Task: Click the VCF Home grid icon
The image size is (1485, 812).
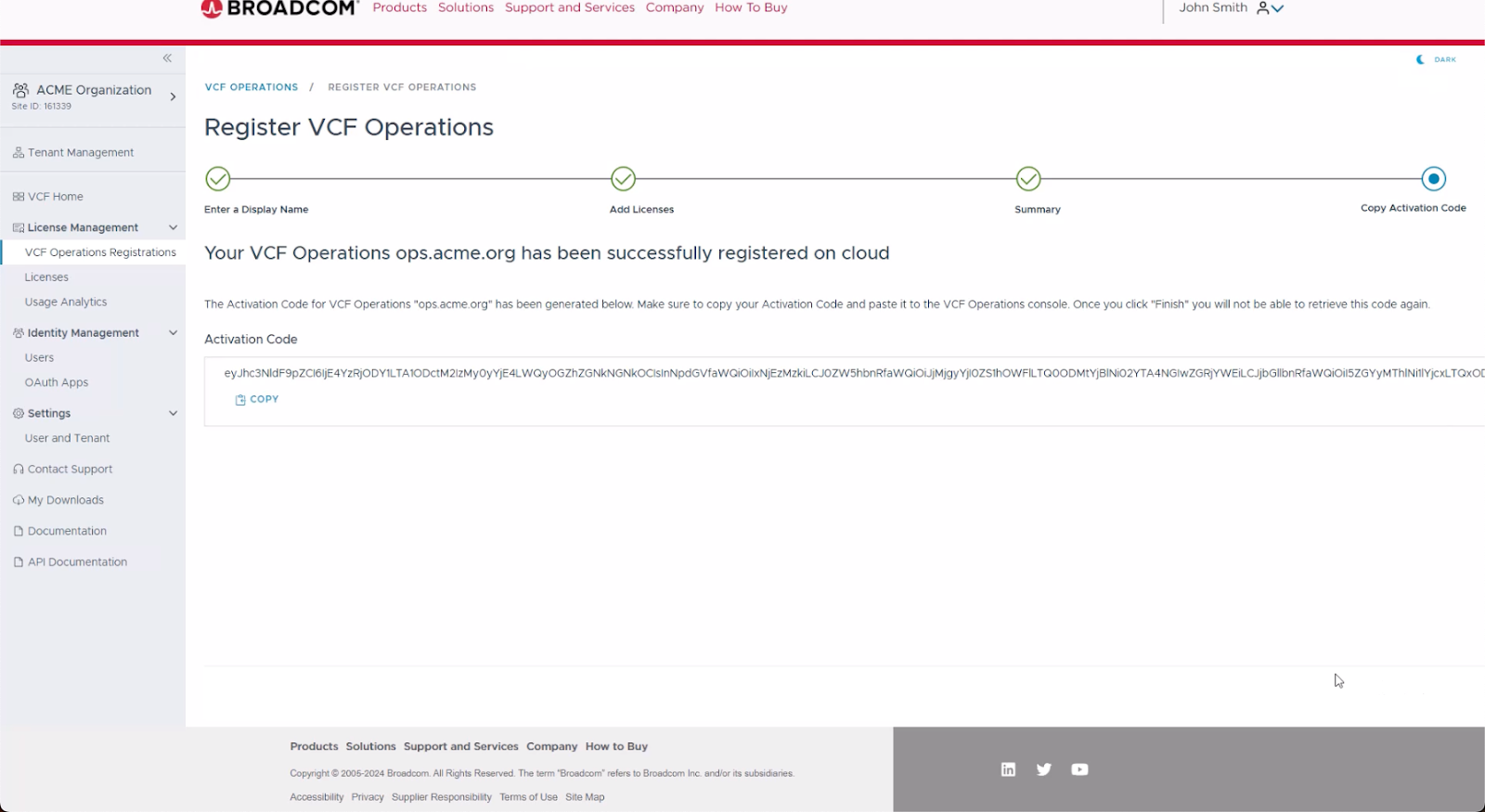Action: coord(19,197)
